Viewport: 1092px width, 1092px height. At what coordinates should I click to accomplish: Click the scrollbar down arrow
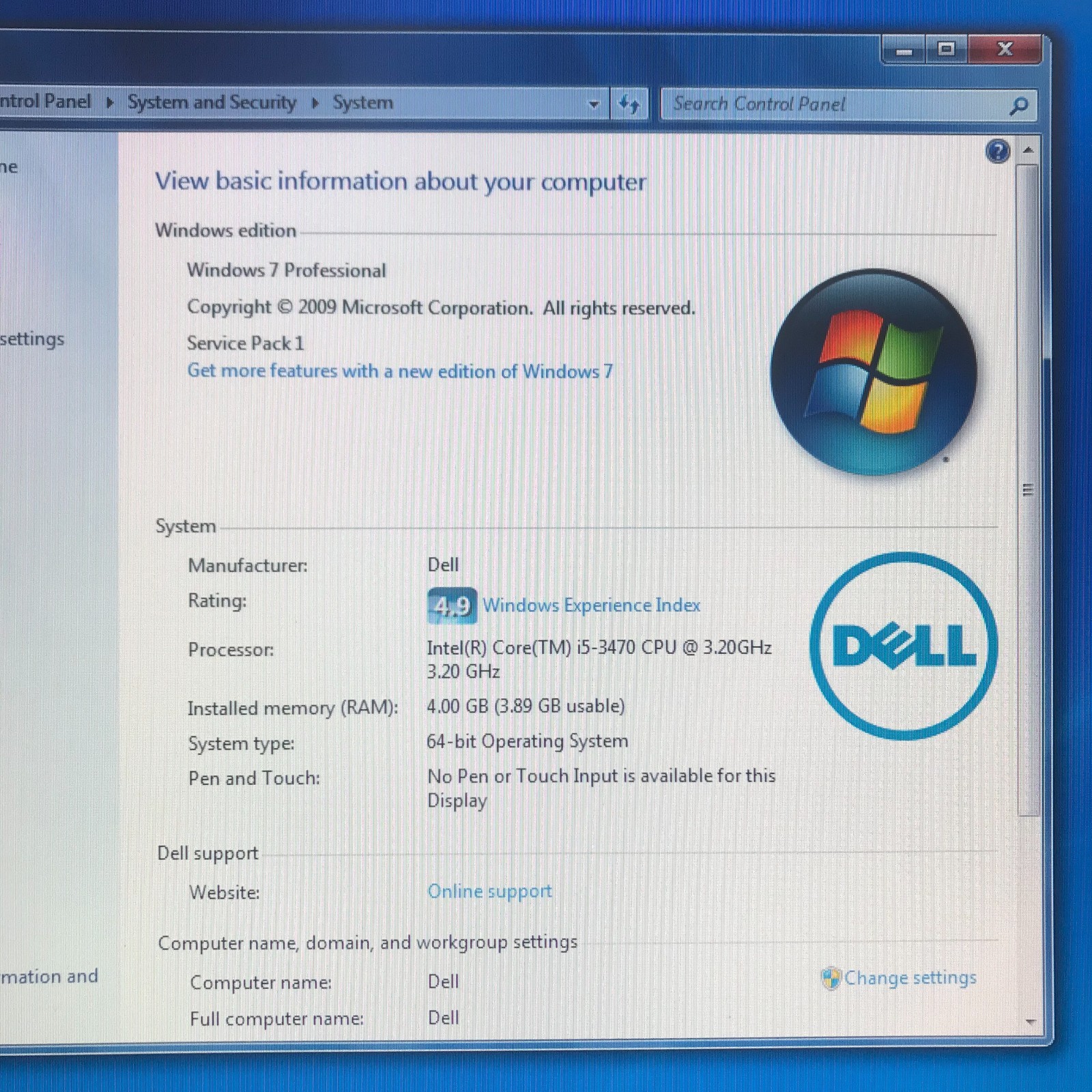click(1030, 1022)
